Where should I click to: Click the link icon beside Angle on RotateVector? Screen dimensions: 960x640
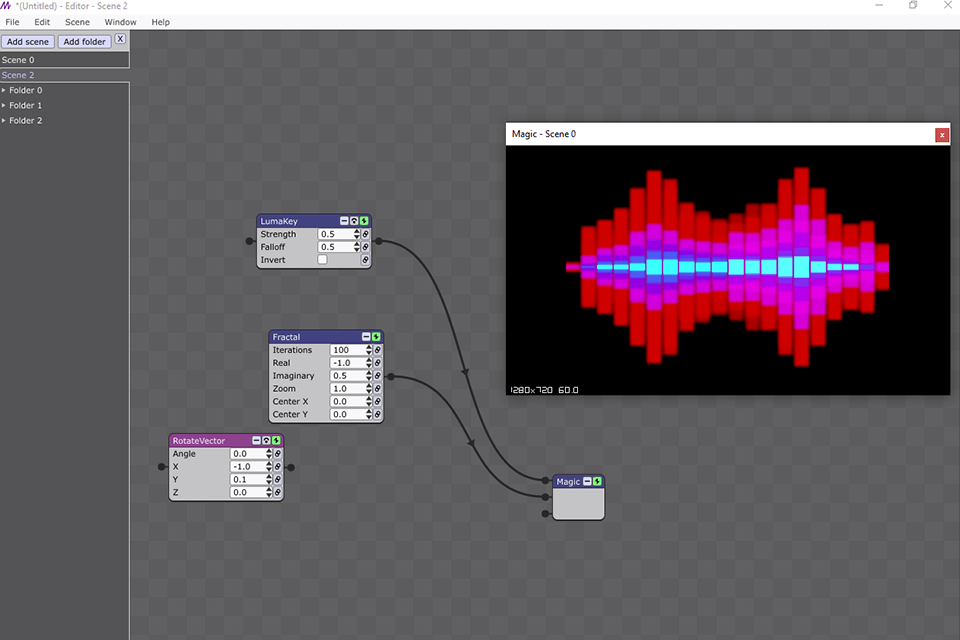(x=277, y=454)
